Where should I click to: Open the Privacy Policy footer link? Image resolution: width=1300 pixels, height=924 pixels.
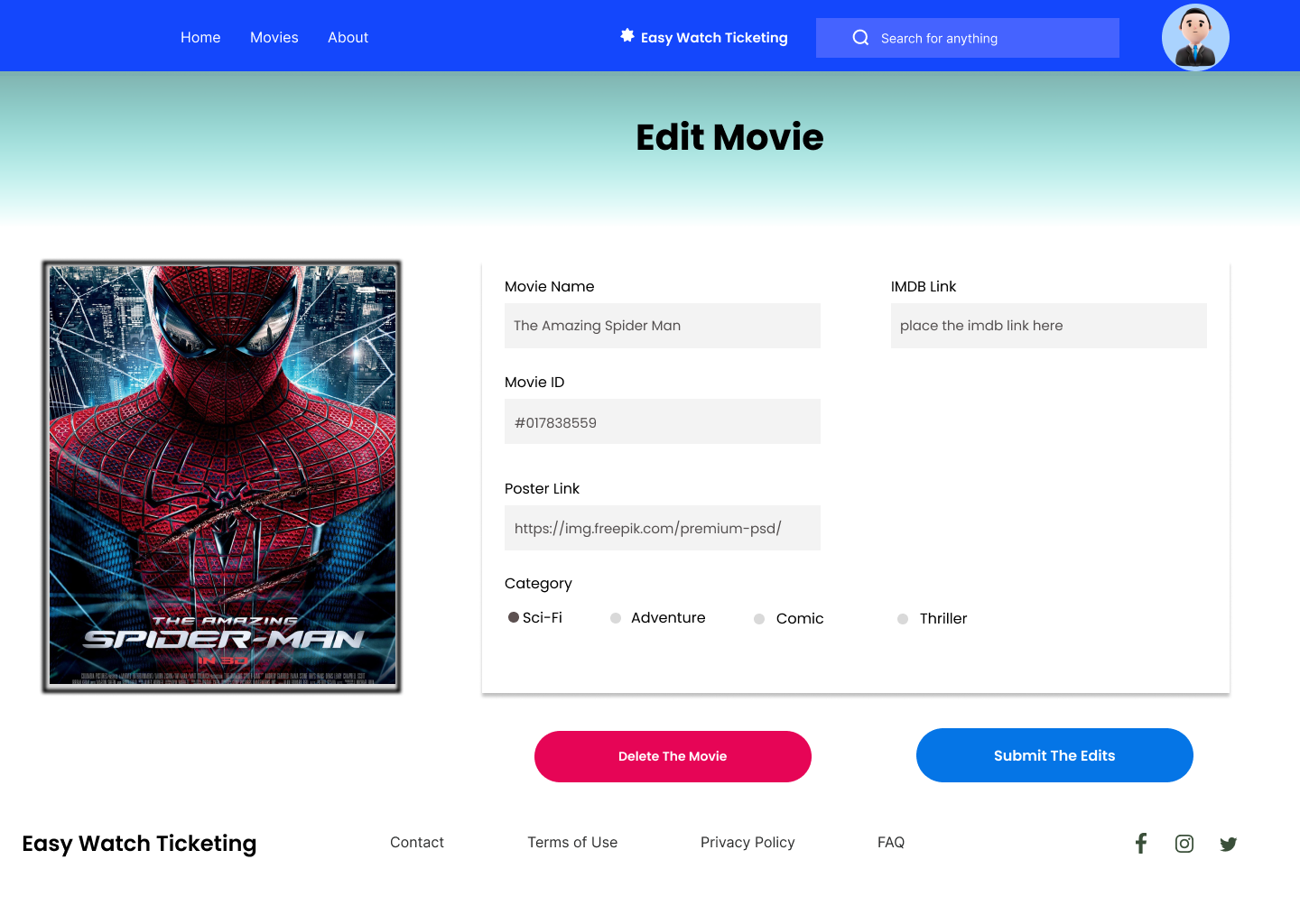point(747,842)
